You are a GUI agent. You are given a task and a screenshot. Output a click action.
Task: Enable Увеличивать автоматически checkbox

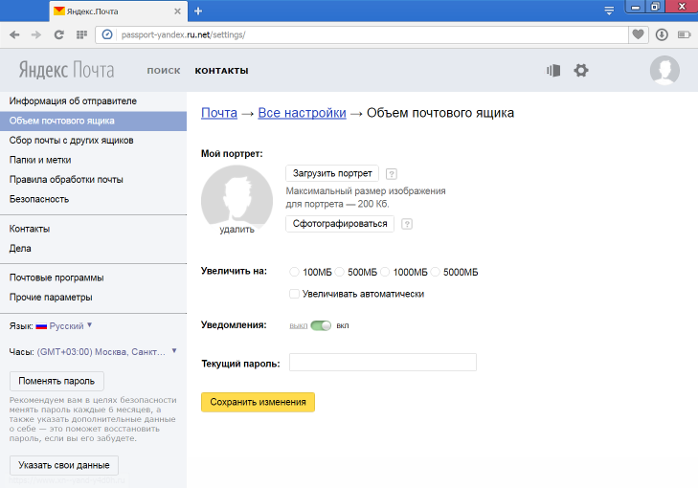click(294, 294)
